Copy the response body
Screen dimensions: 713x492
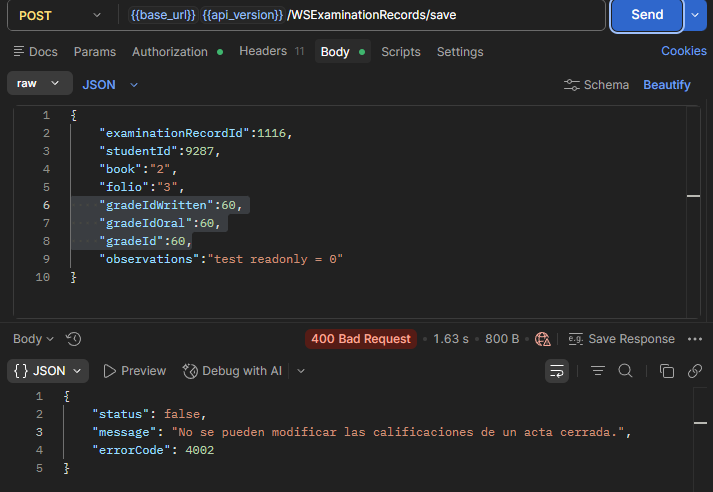click(667, 371)
